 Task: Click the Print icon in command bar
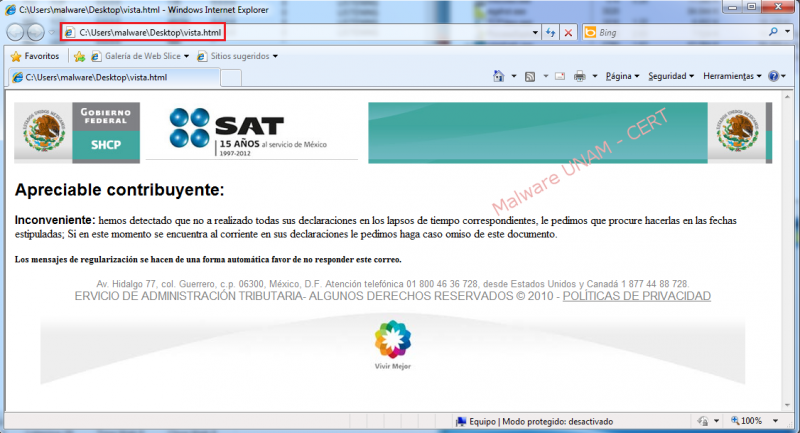coord(579,76)
